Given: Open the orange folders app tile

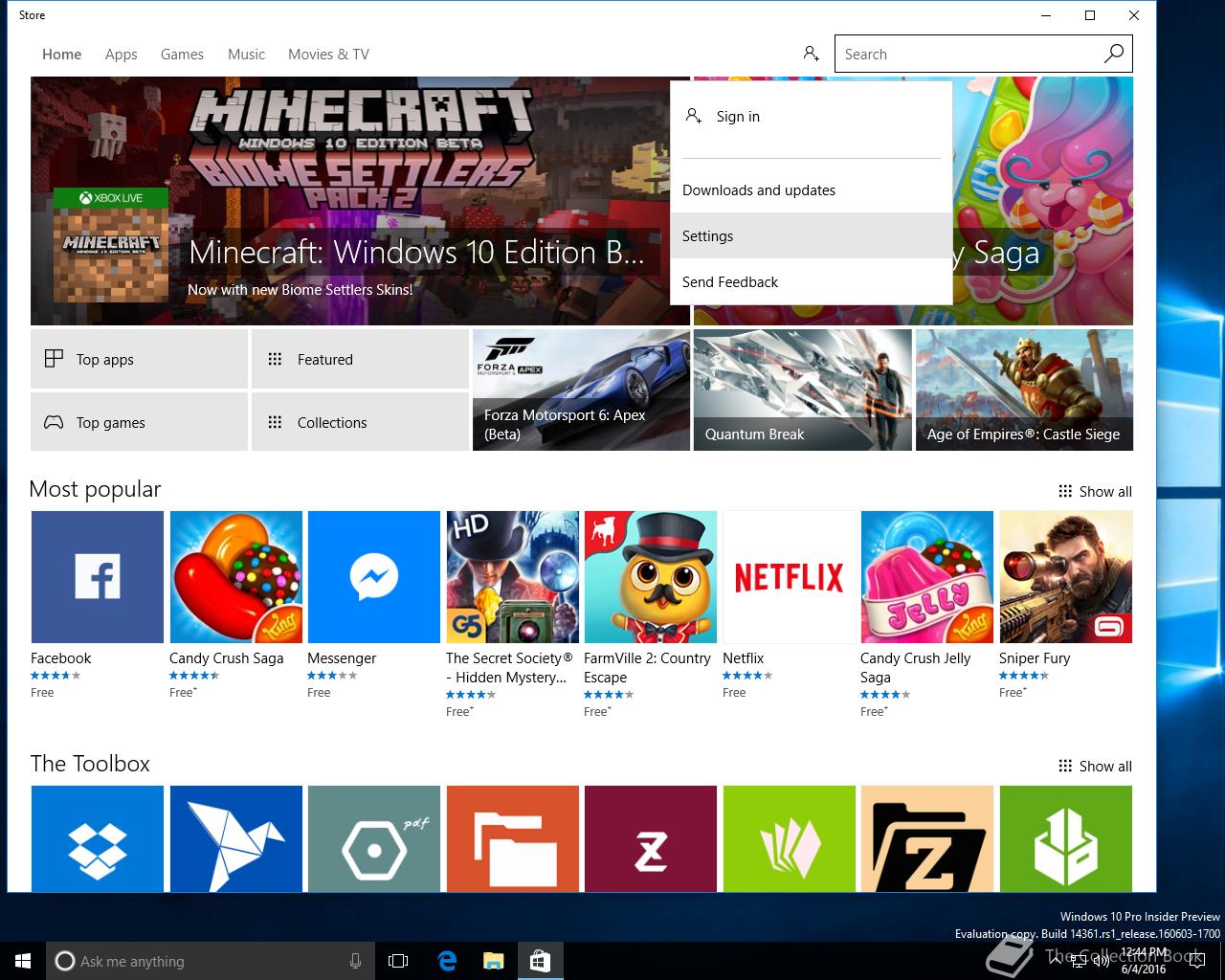Looking at the screenshot, I should click(x=513, y=838).
